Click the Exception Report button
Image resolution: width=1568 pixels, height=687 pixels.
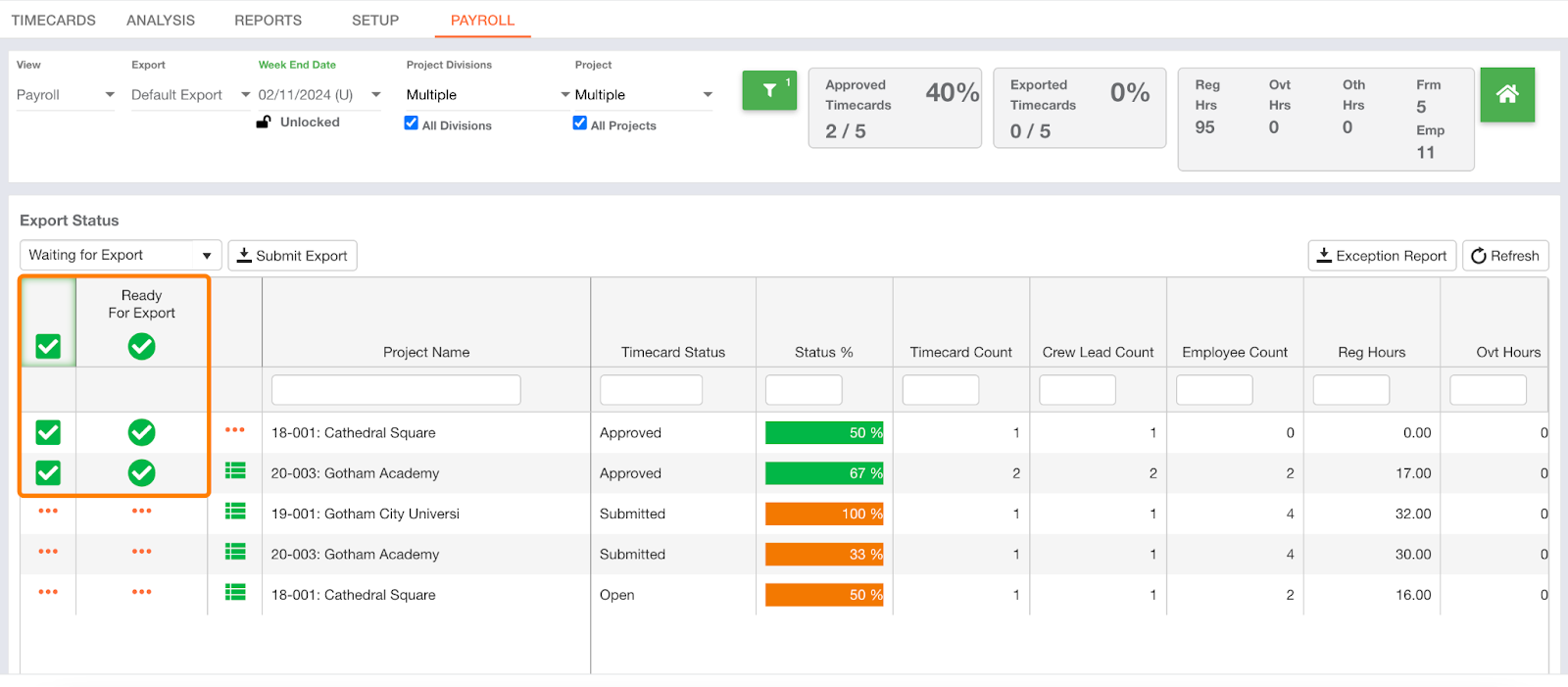1382,256
